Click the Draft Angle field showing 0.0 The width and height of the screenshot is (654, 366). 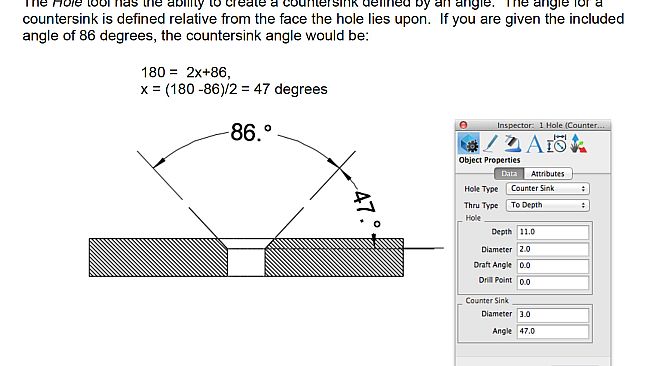pos(553,266)
